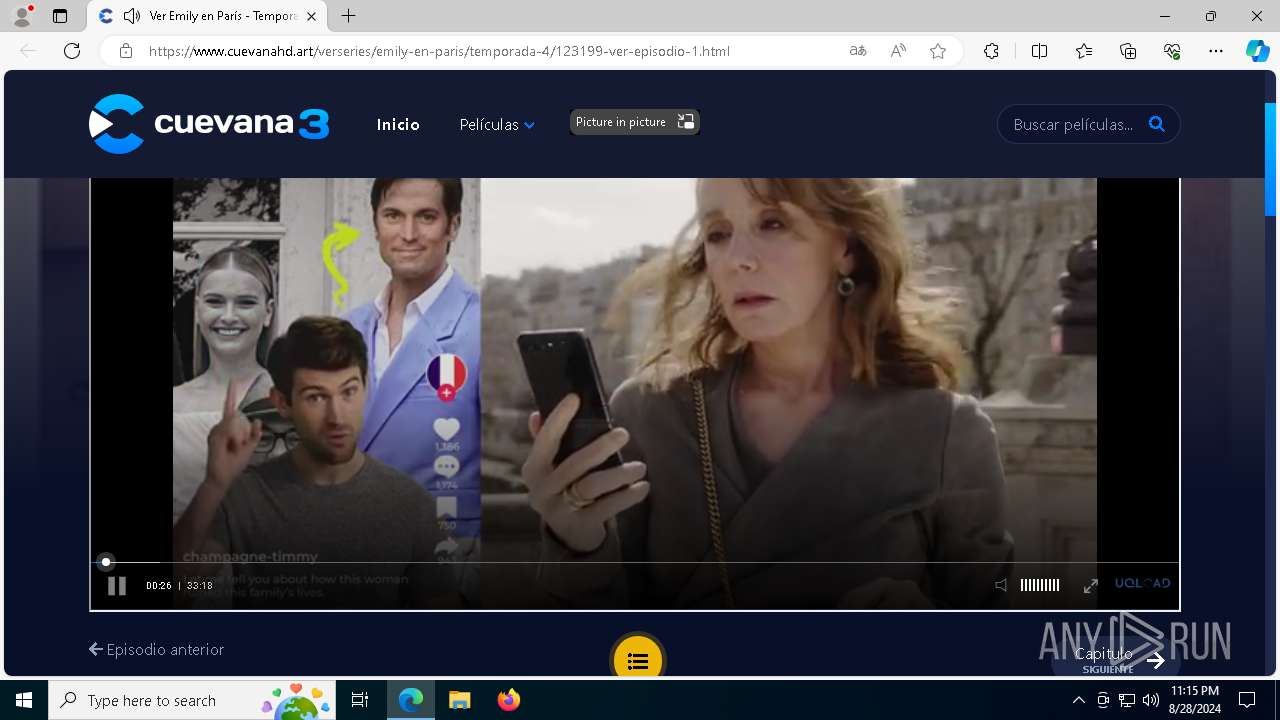
Task: Click the search magnifier icon
Action: 1157,124
